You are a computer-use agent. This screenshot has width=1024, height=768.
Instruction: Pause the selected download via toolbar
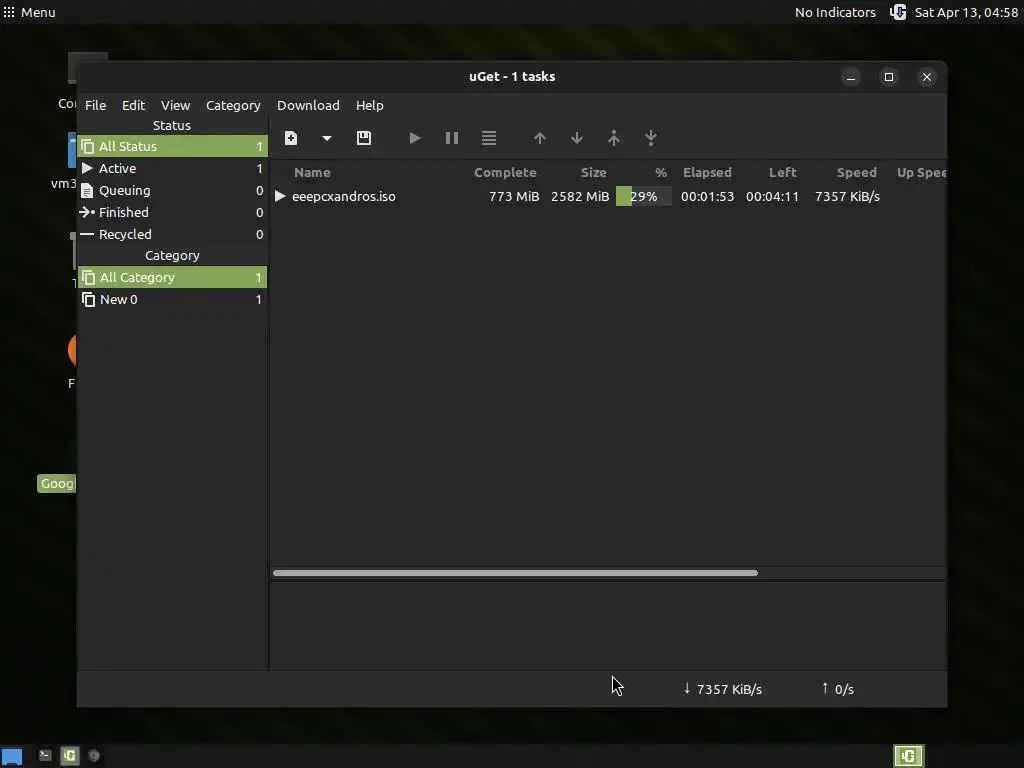pyautogui.click(x=452, y=138)
